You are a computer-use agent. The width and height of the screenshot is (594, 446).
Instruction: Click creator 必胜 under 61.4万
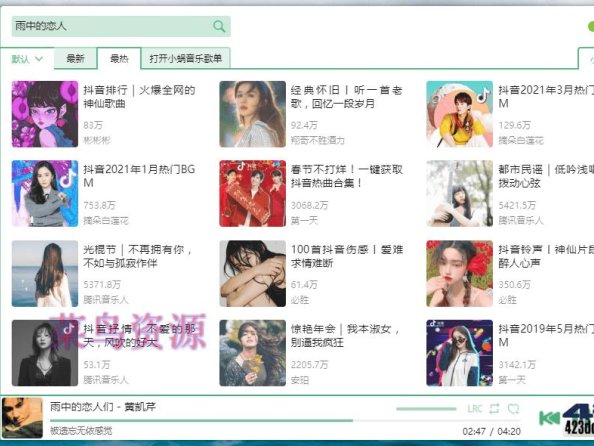[x=300, y=300]
